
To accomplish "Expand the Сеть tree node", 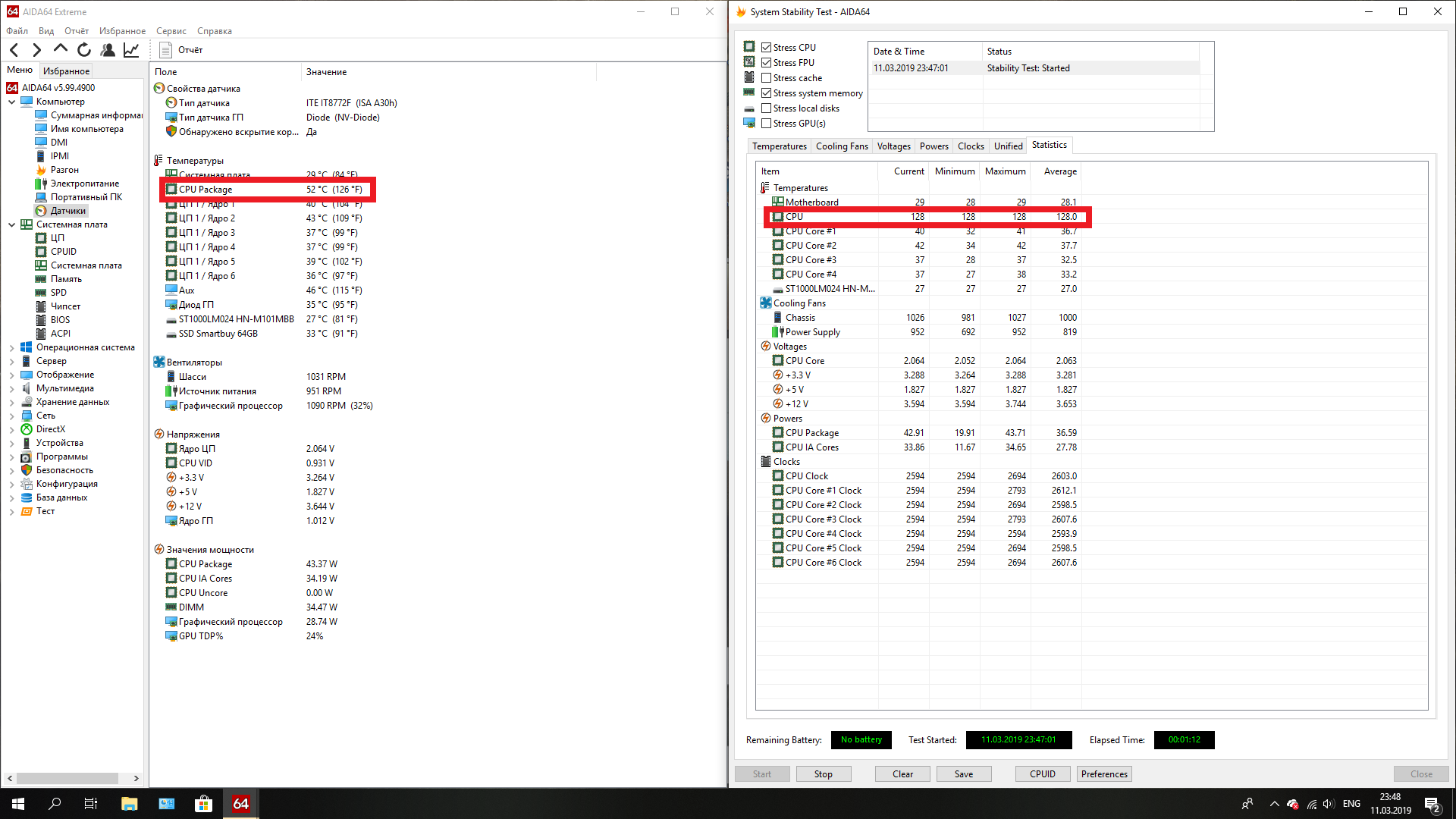I will coord(11,416).
